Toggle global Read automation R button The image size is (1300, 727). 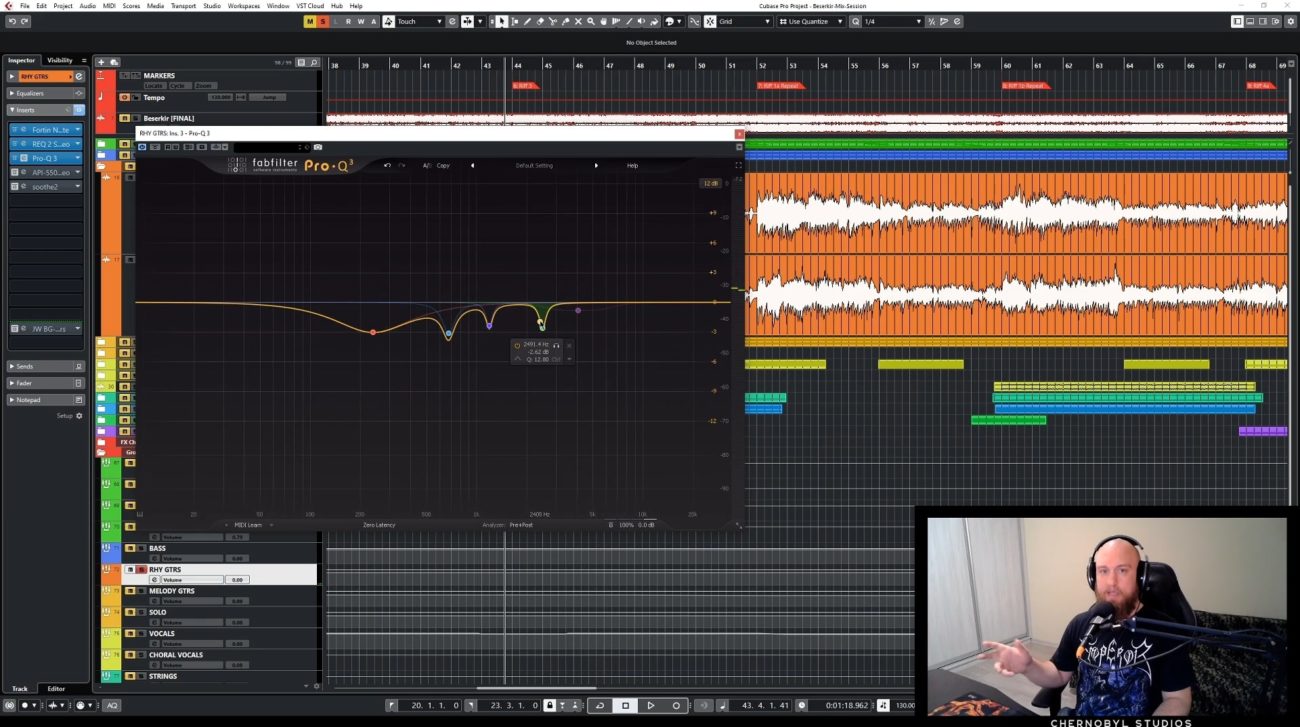348,21
